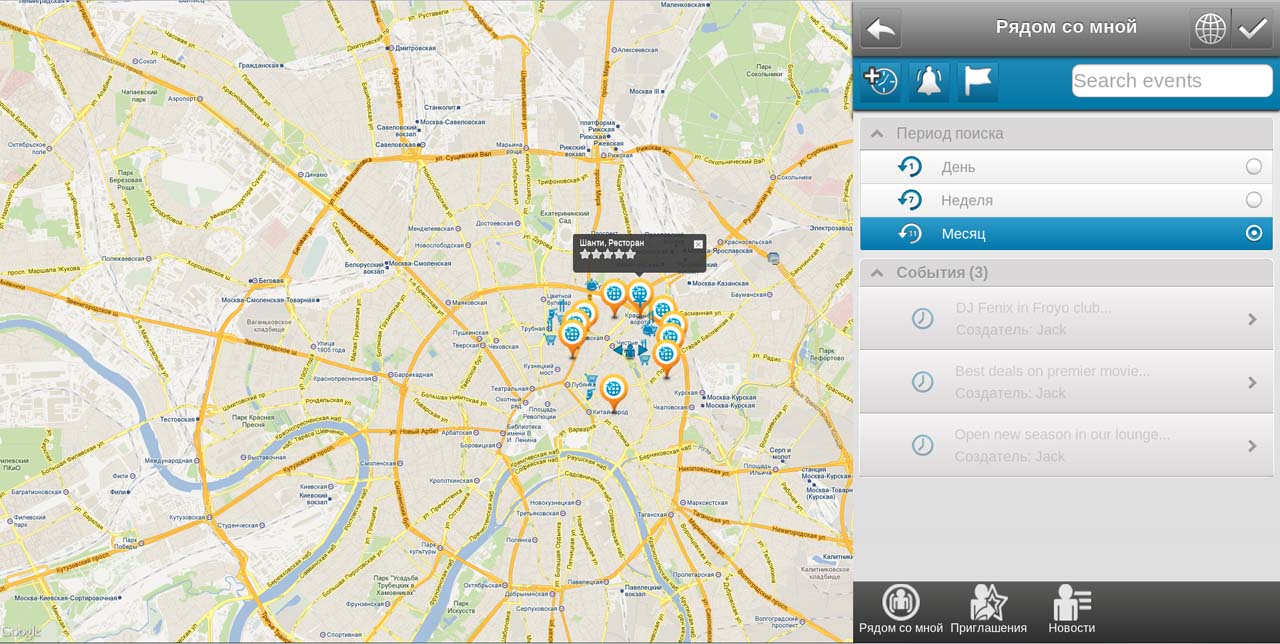Screen dimensions: 1280x644
Task: Collapse the События (3) section
Action: [x=877, y=273]
